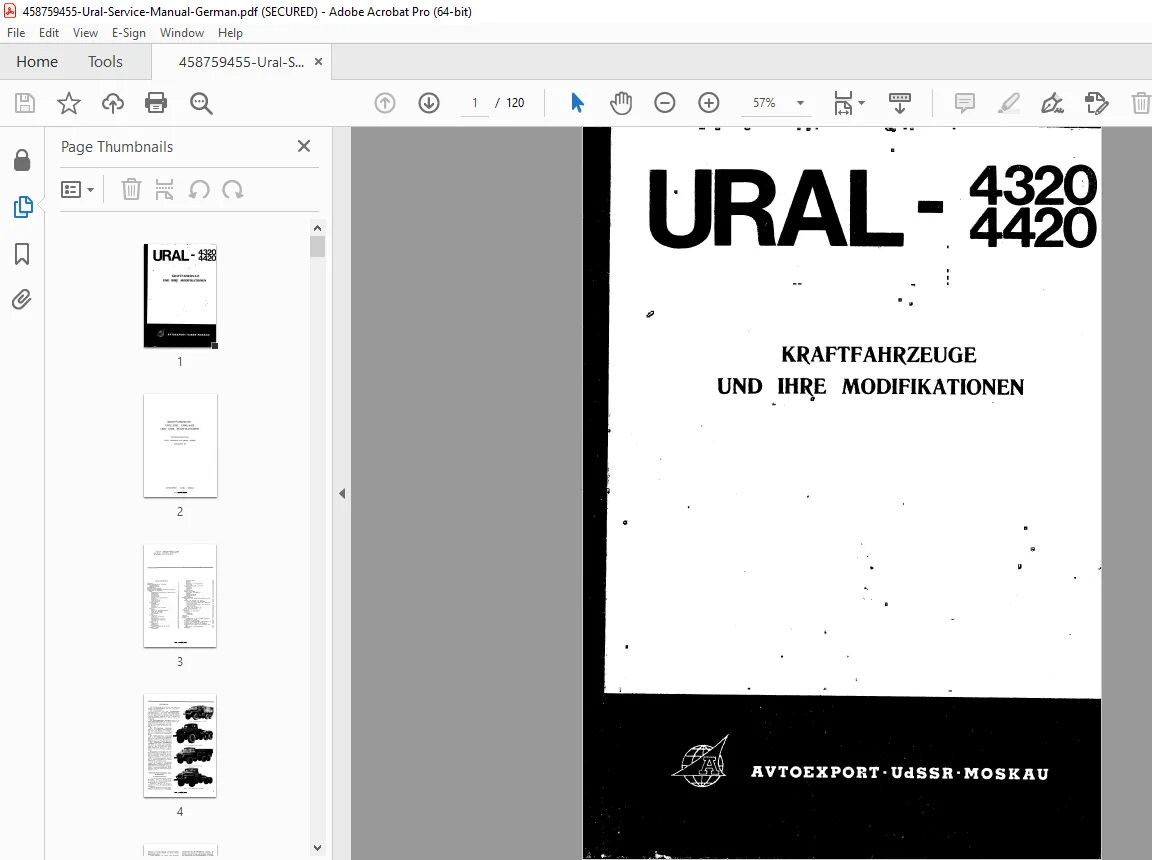Open the Help menu
Screen dimensions: 1152x860
tap(230, 33)
